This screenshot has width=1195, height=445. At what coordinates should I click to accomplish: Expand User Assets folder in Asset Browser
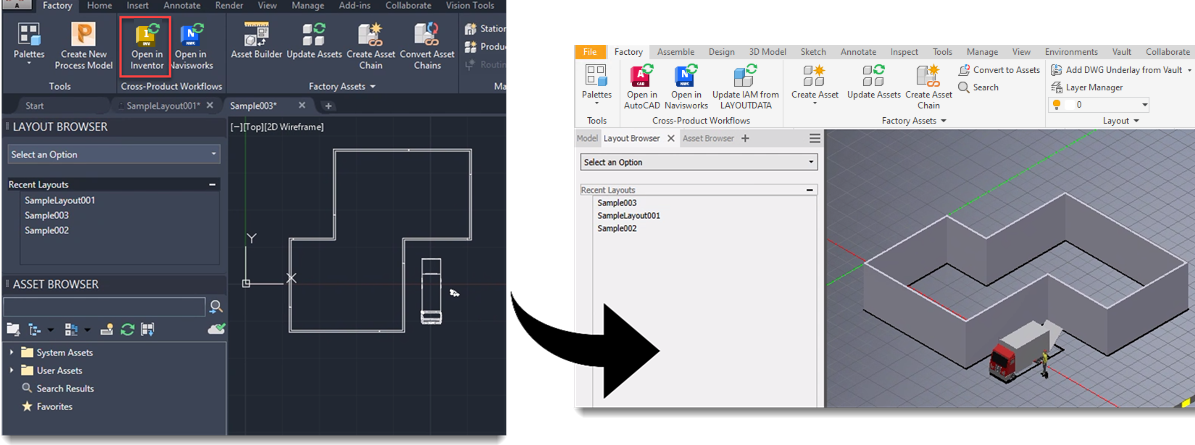tap(11, 370)
